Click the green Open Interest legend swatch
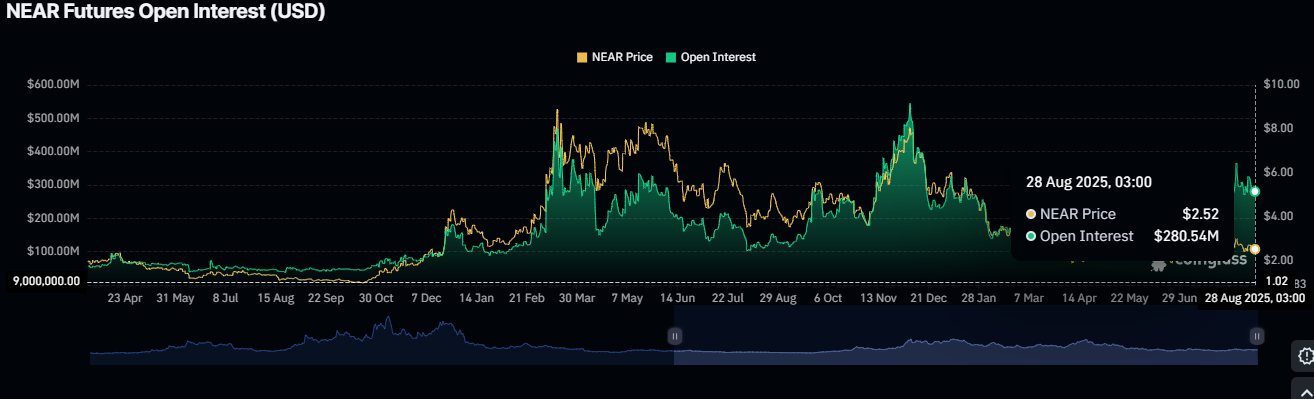 coord(671,57)
